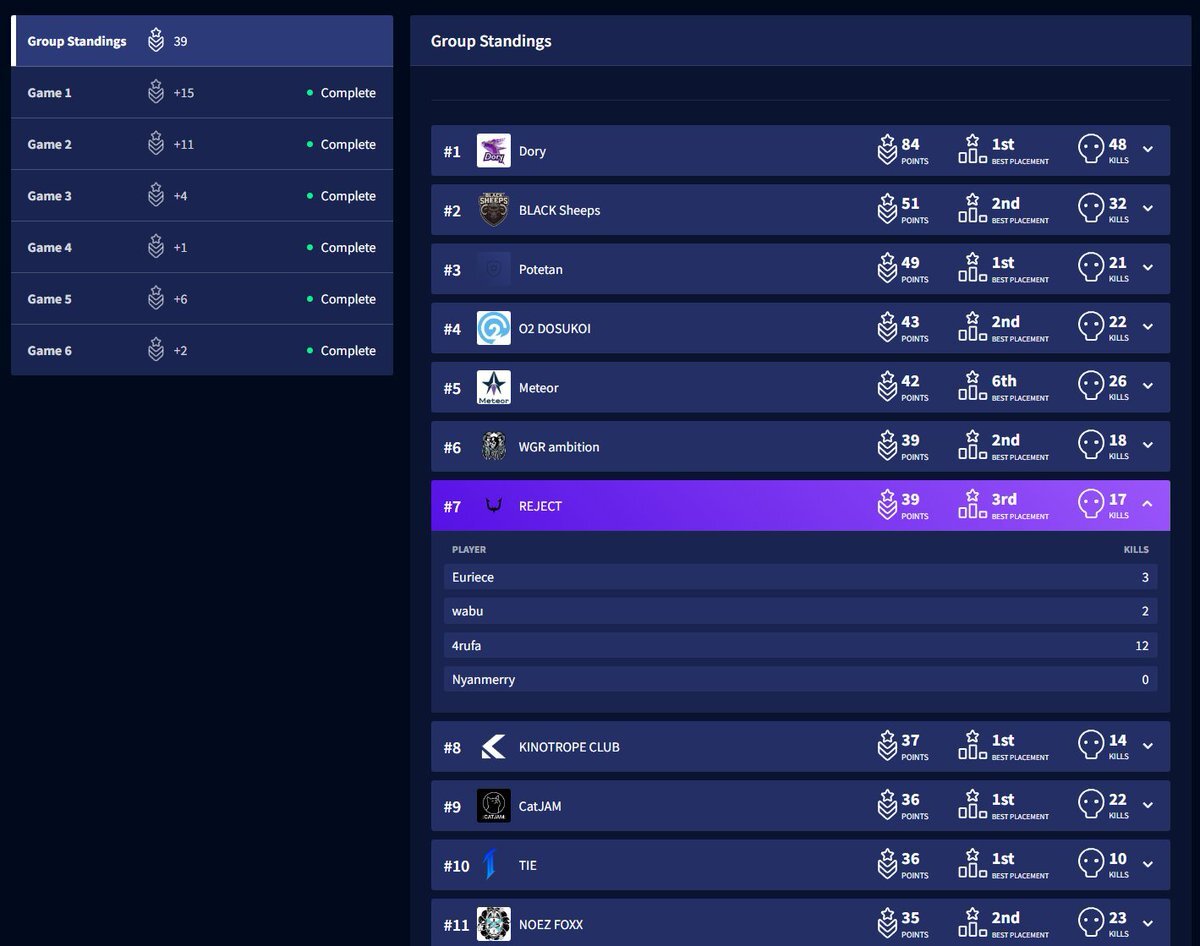
Task: Click the NOEZ FOXX team logo
Action: [x=494, y=924]
